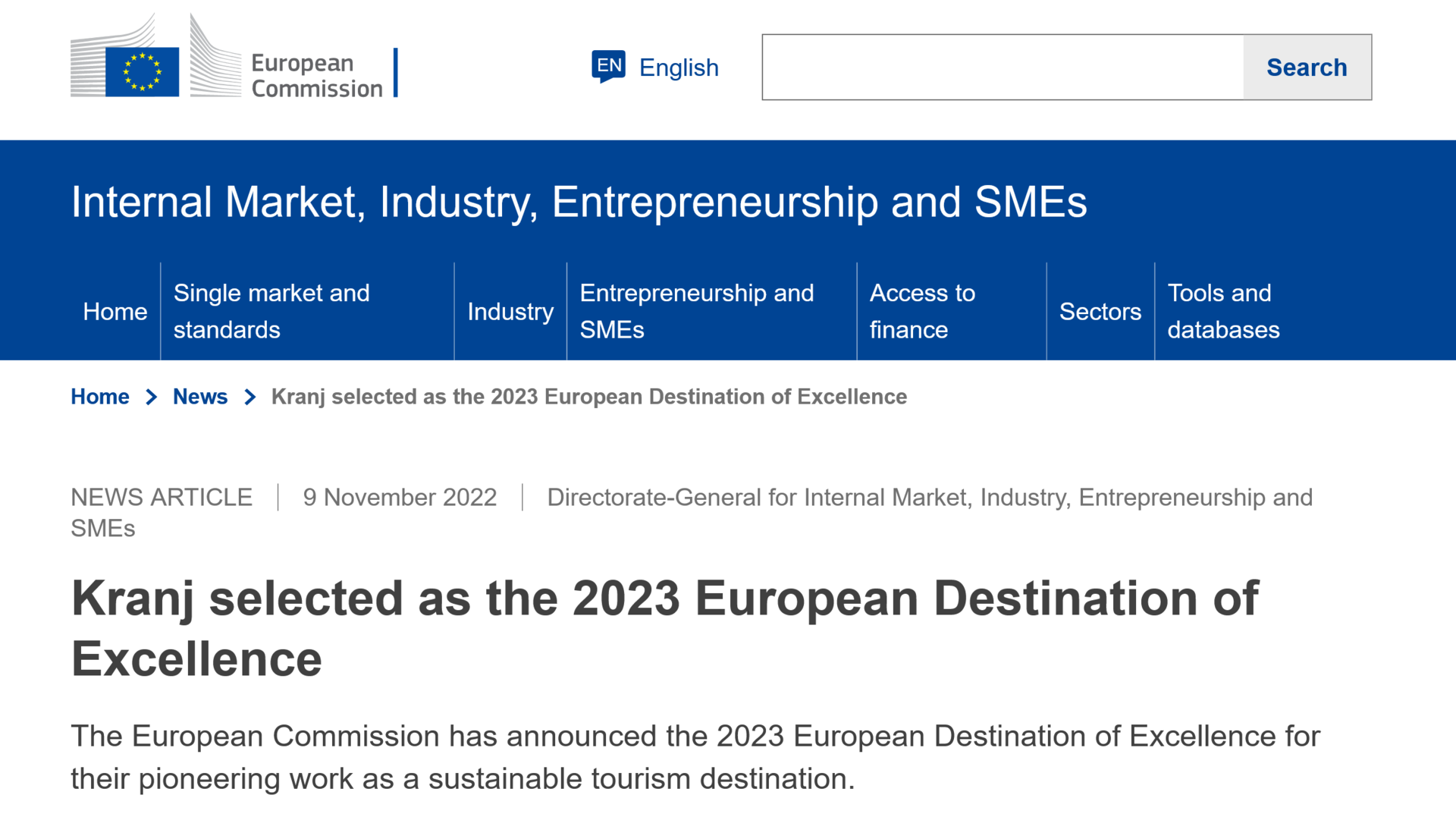Open the Sectors menu item
This screenshot has width=1456, height=839.
tap(1100, 311)
